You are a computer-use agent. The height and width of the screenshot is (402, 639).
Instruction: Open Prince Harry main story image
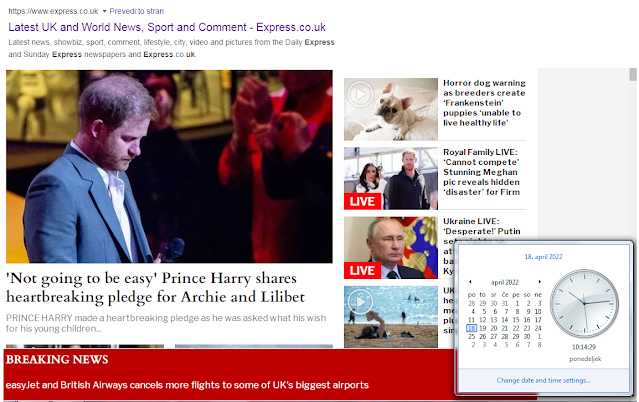[169, 166]
